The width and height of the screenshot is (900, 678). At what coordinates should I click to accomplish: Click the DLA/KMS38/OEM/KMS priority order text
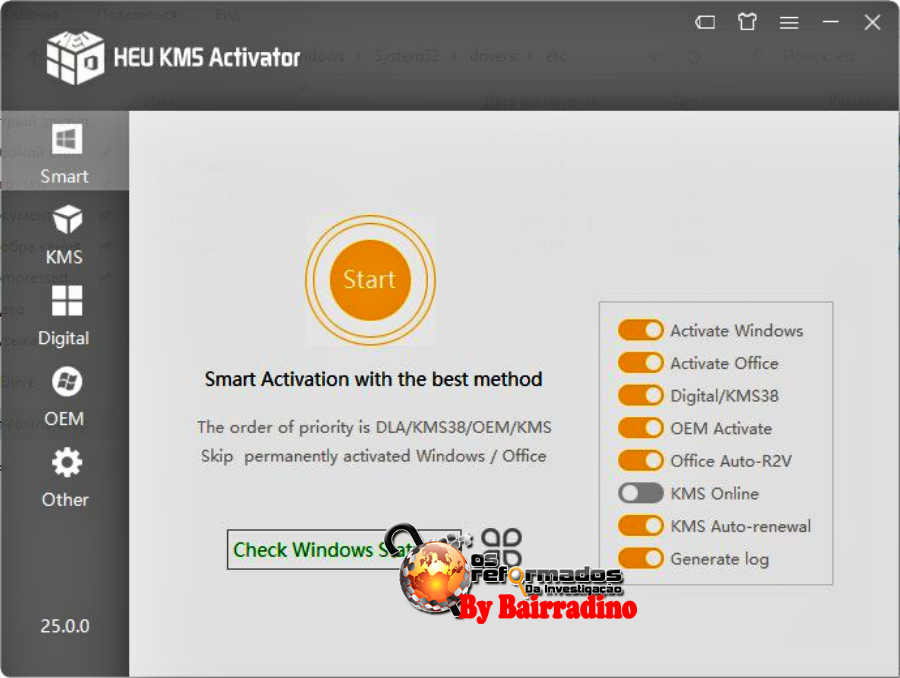[374, 427]
